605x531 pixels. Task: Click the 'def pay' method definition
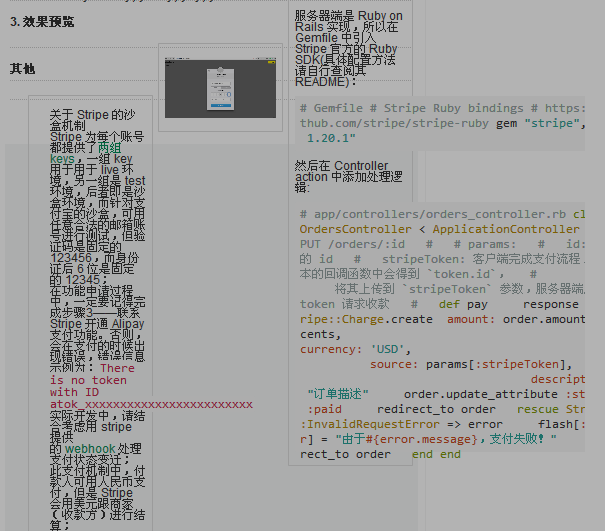(x=463, y=304)
